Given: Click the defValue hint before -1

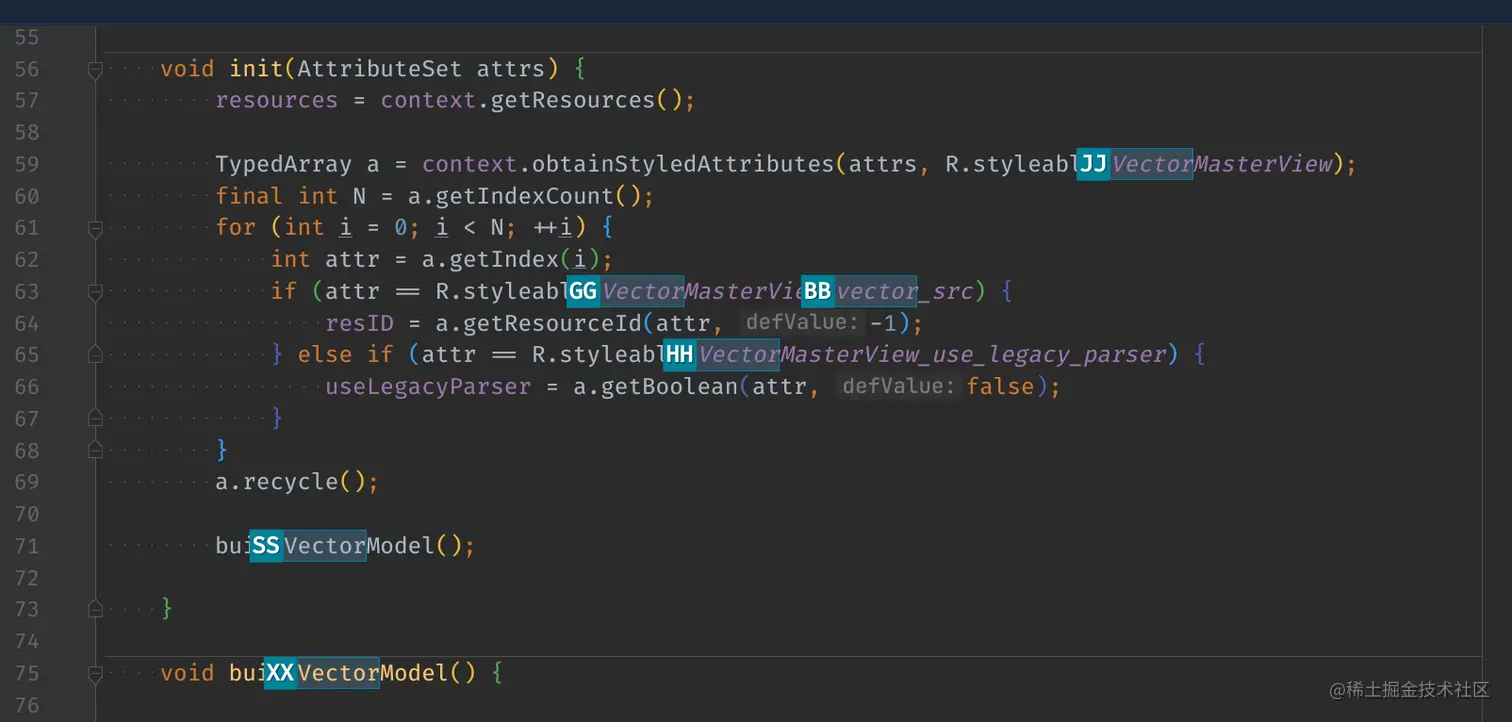Looking at the screenshot, I should tap(802, 323).
